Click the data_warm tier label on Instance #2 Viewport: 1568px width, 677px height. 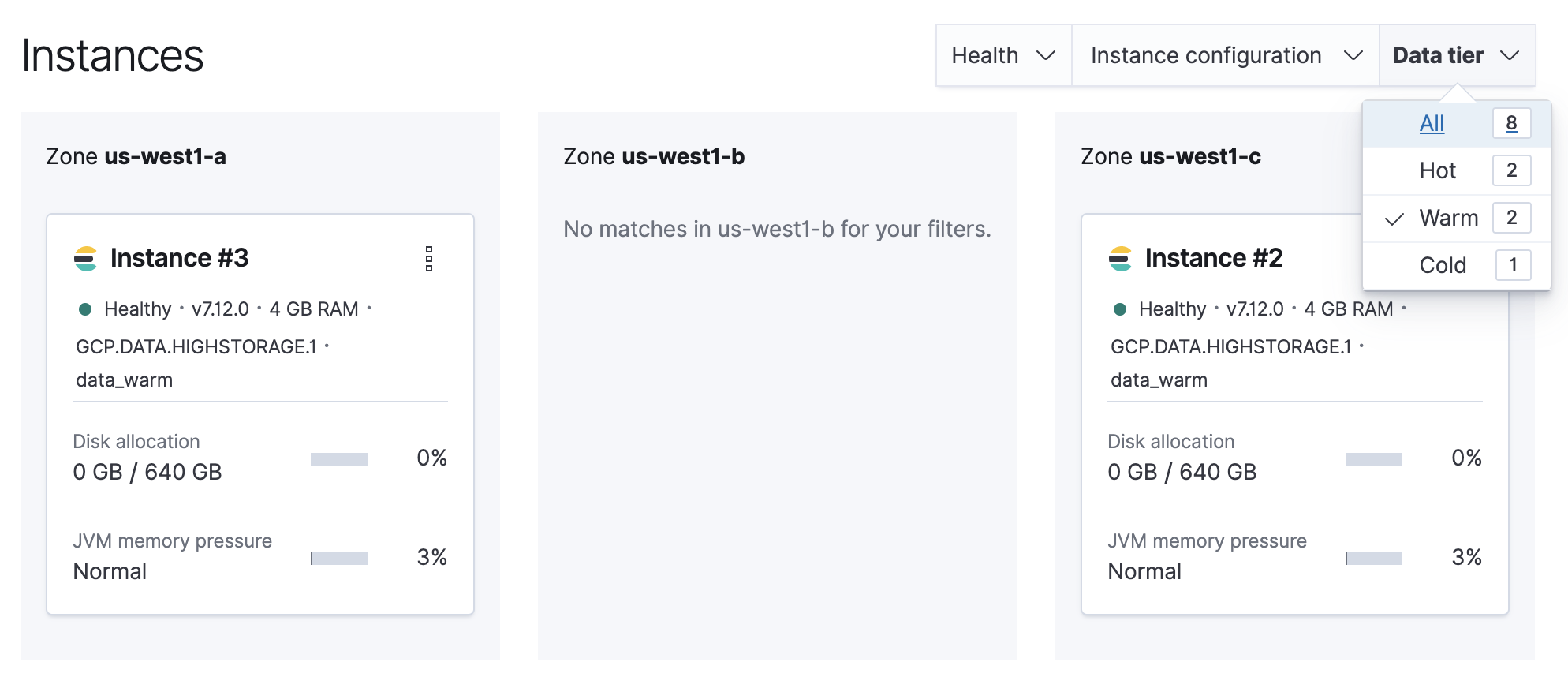1157,380
